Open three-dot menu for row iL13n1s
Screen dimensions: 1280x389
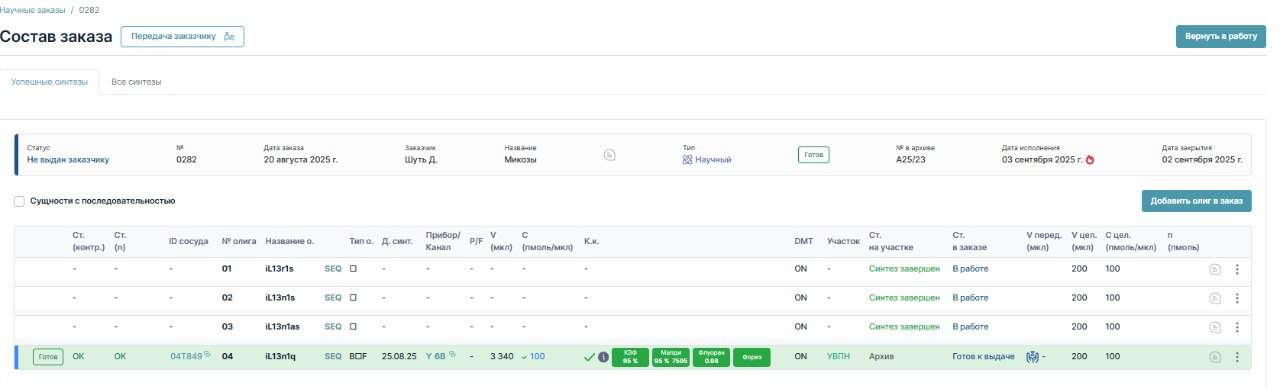(1237, 298)
